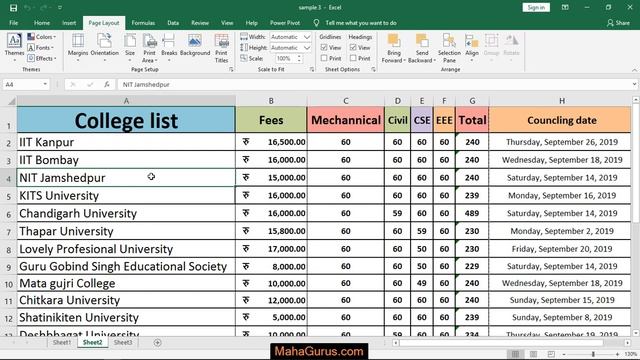Screen dimensions: 640x360
Task: Click the Insert Function fx icon
Action: click(x=107, y=84)
